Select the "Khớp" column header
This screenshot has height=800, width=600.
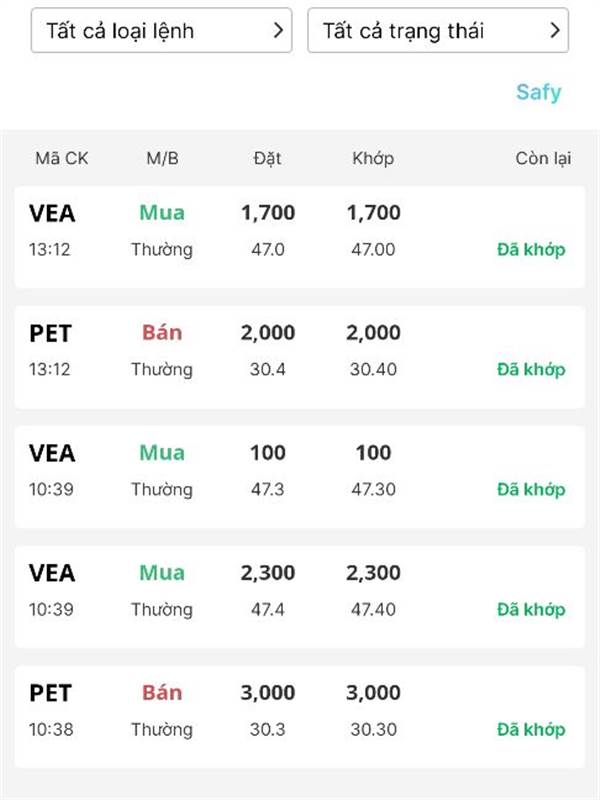(x=373, y=158)
